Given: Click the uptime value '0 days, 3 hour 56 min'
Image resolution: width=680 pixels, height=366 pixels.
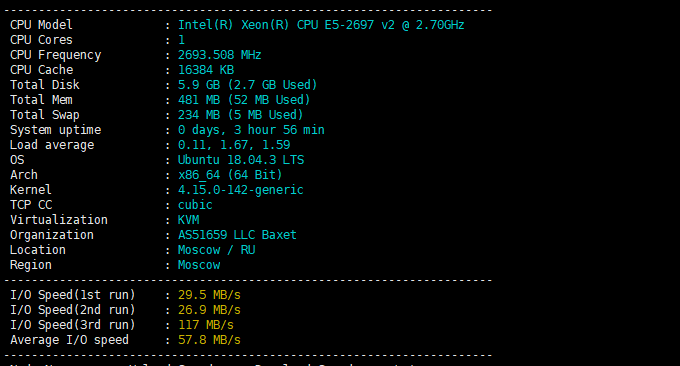Looking at the screenshot, I should point(251,130).
